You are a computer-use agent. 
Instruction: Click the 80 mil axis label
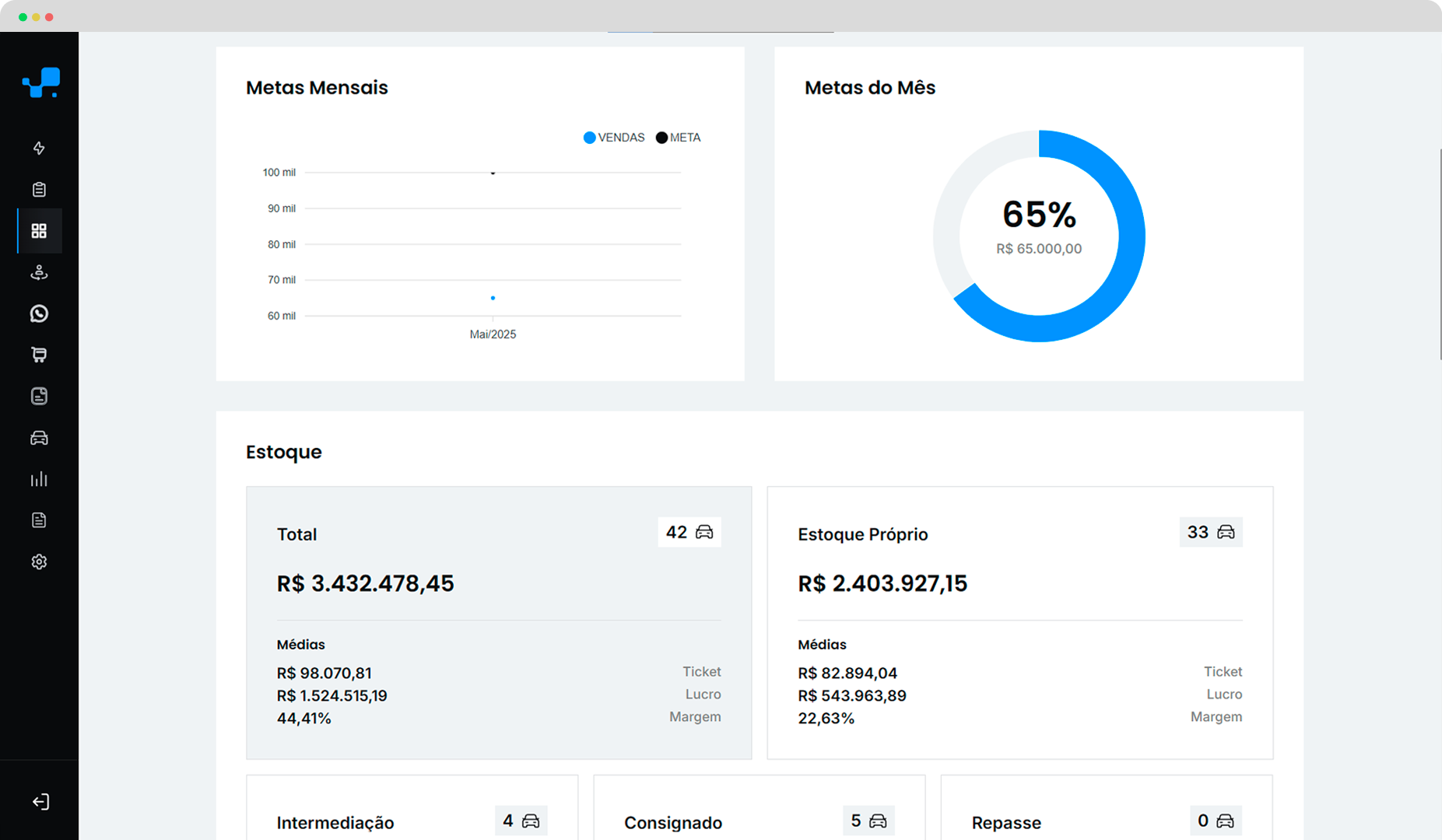[x=281, y=244]
